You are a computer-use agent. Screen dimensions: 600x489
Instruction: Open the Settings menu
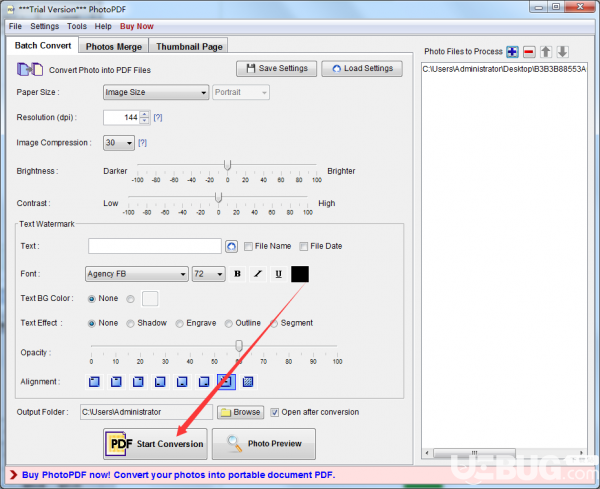(x=45, y=26)
